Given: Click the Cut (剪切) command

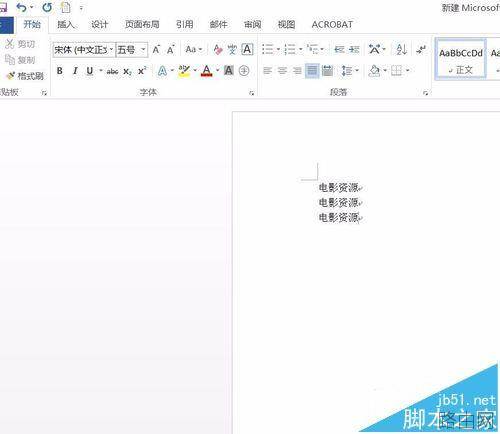Looking at the screenshot, I should 21,44.
